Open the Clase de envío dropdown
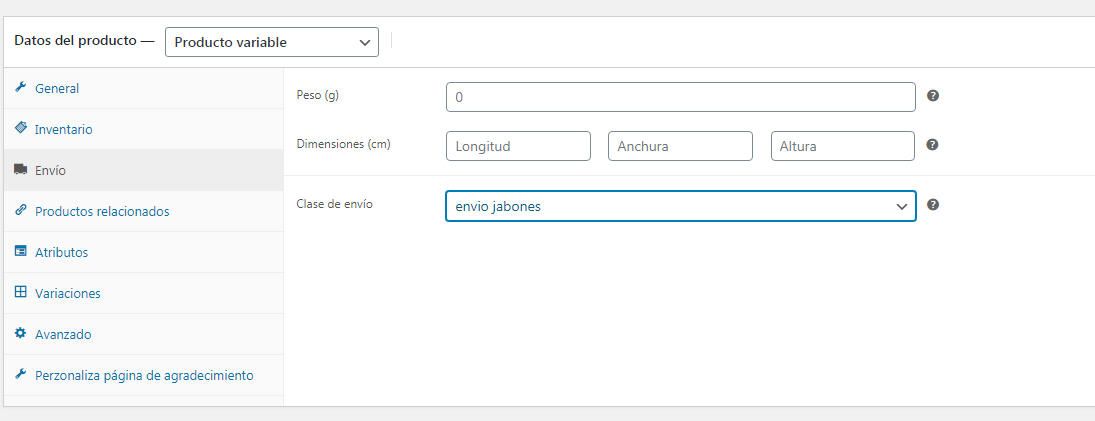The image size is (1095, 421). click(681, 206)
